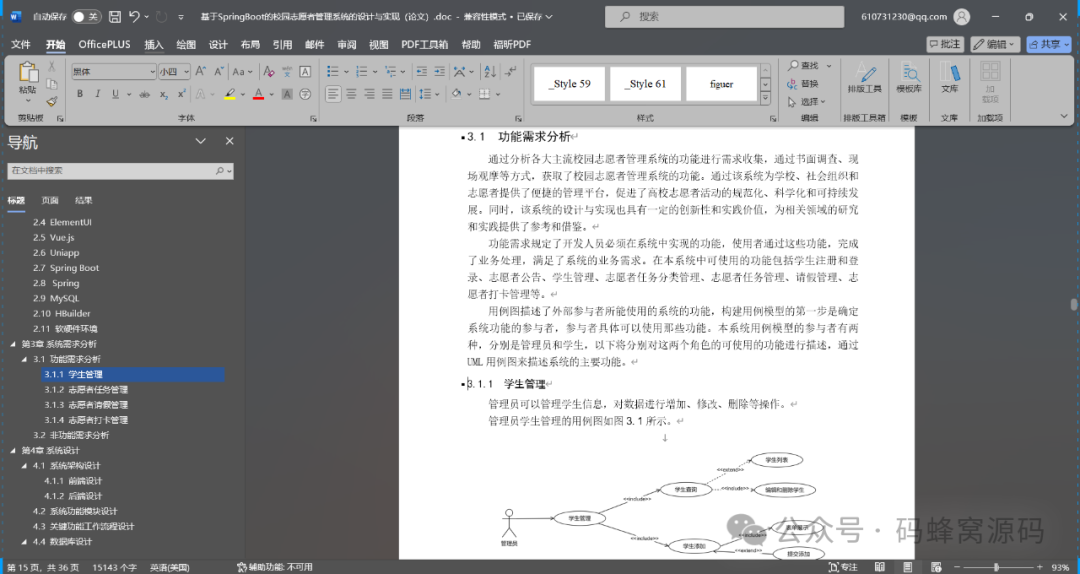This screenshot has height=574, width=1080.
Task: Open the bullet list dropdown arrow
Action: click(344, 71)
